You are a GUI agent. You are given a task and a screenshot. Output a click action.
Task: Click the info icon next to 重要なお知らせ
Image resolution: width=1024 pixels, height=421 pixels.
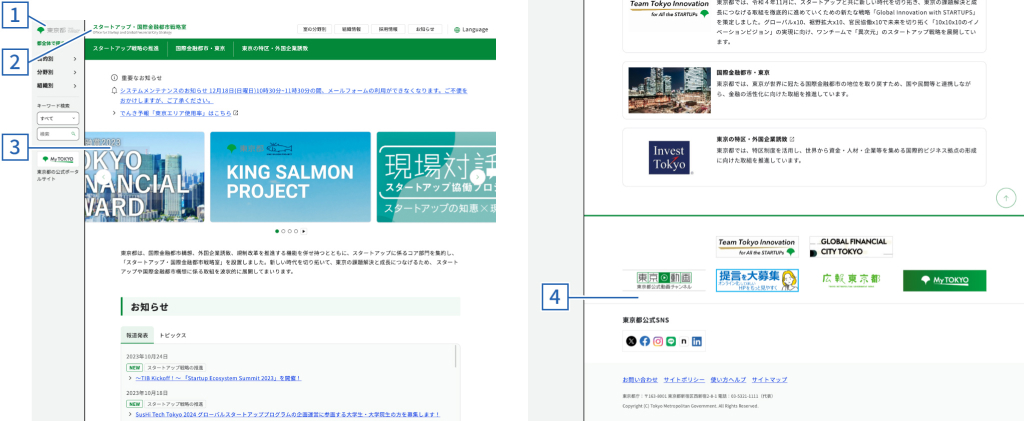(x=114, y=78)
